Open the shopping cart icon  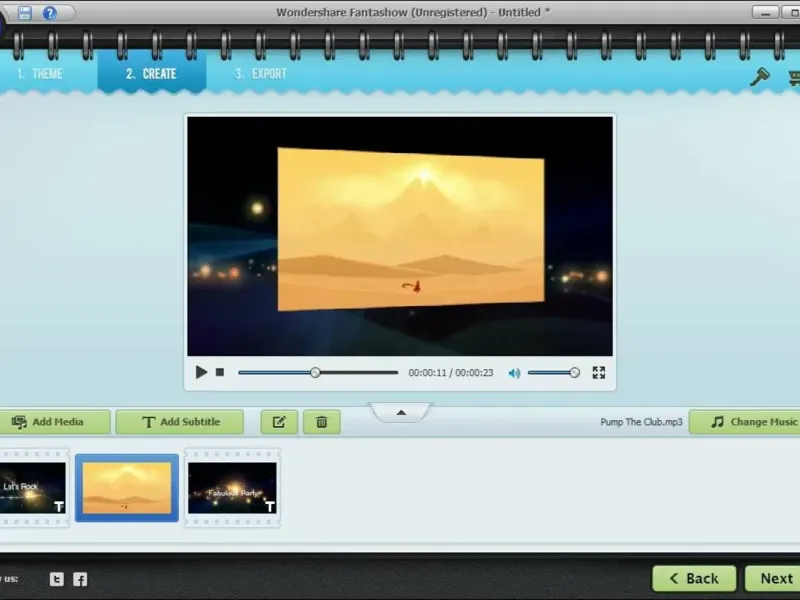pyautogui.click(x=794, y=78)
